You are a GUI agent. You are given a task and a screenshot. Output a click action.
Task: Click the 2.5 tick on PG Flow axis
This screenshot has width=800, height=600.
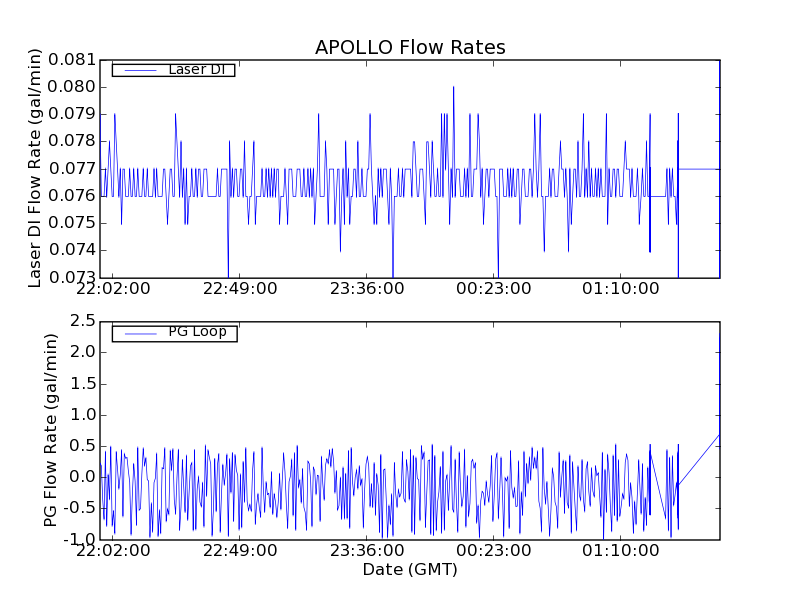pos(83,321)
